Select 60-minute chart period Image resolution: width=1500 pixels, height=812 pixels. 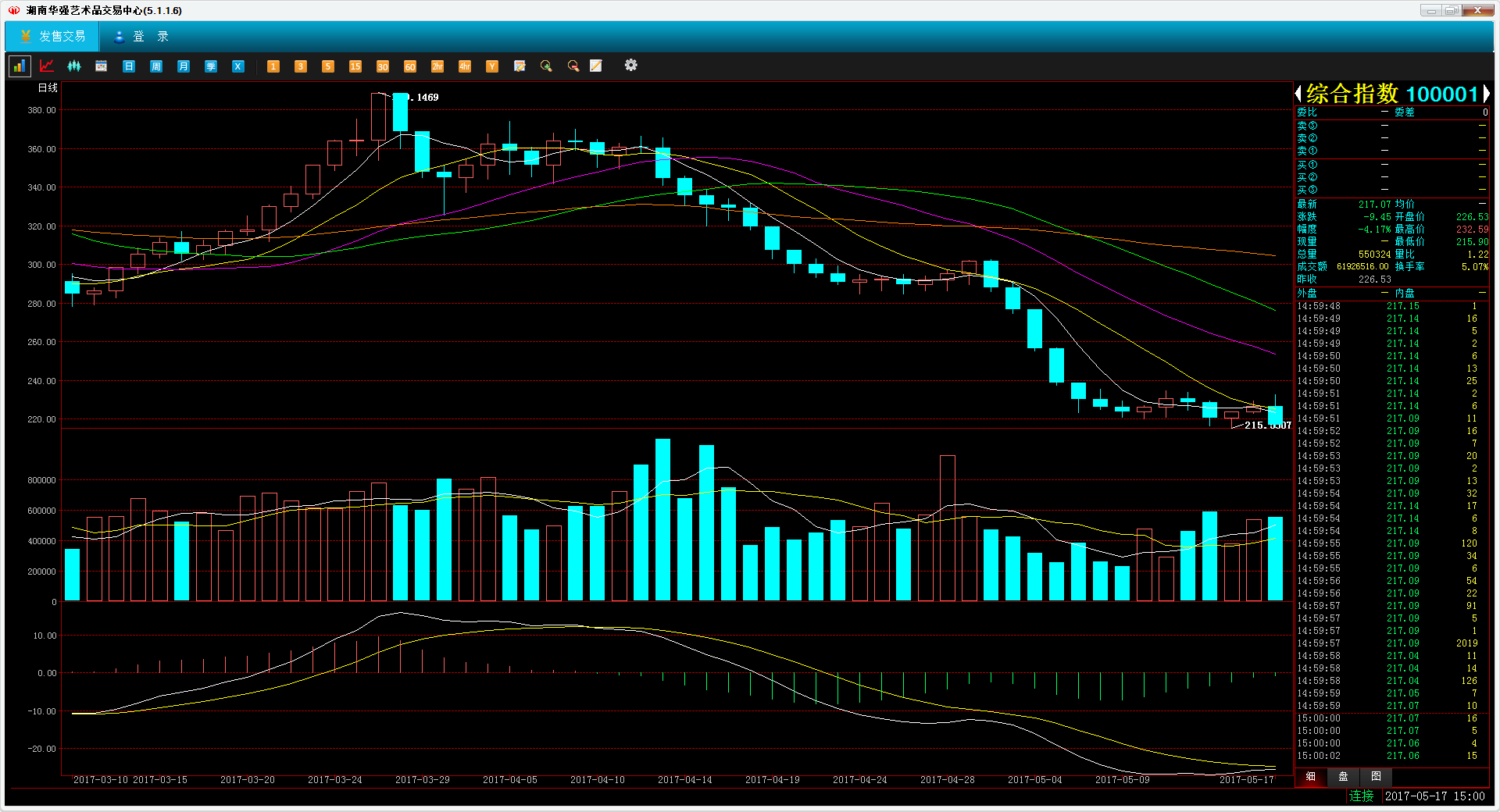coord(410,66)
